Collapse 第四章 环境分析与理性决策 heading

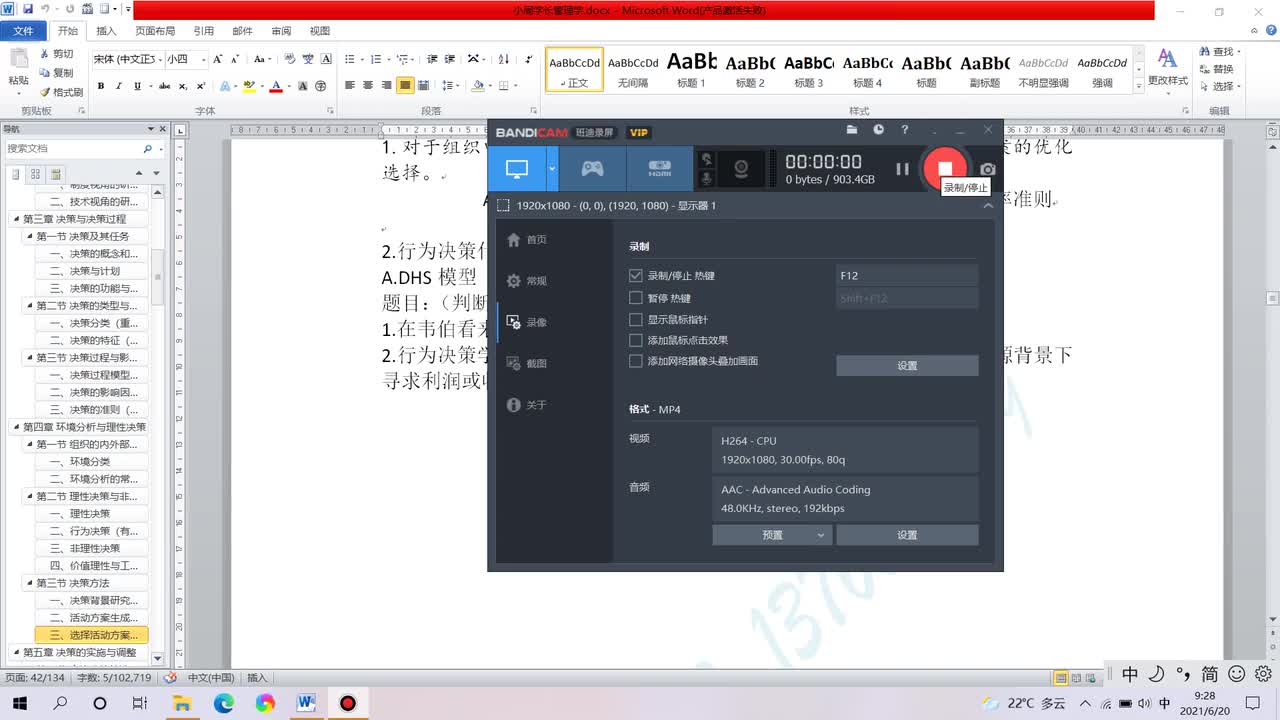coord(16,427)
